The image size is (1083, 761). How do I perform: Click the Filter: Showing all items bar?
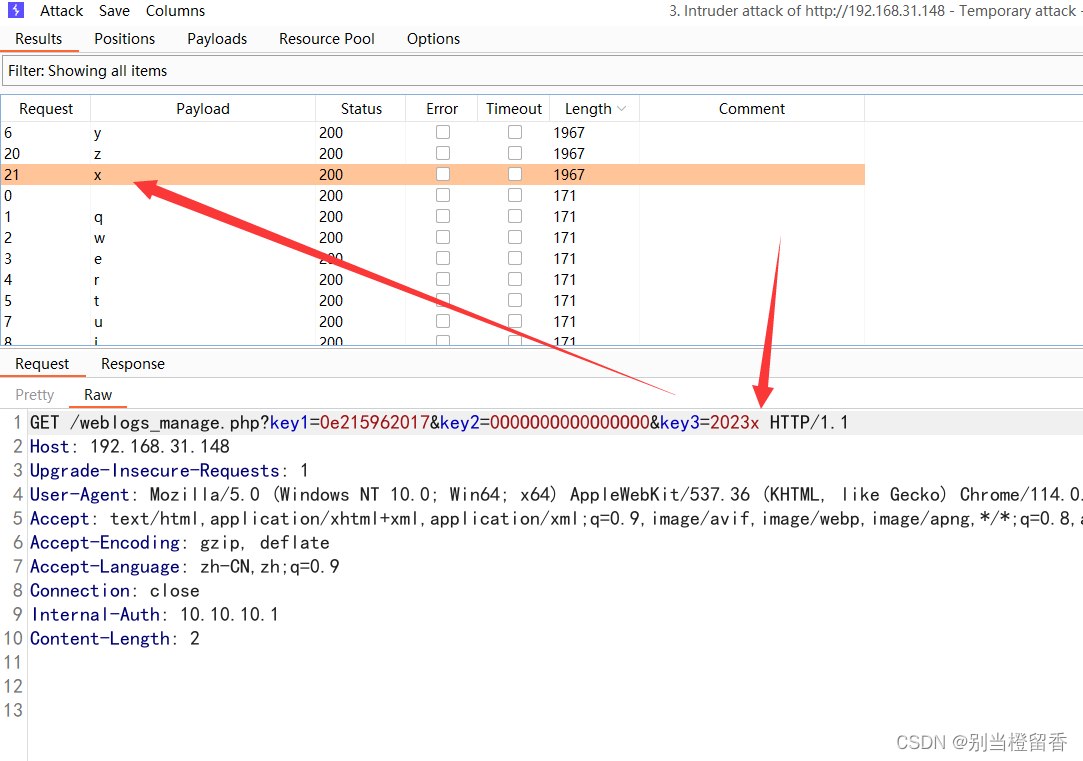point(542,70)
